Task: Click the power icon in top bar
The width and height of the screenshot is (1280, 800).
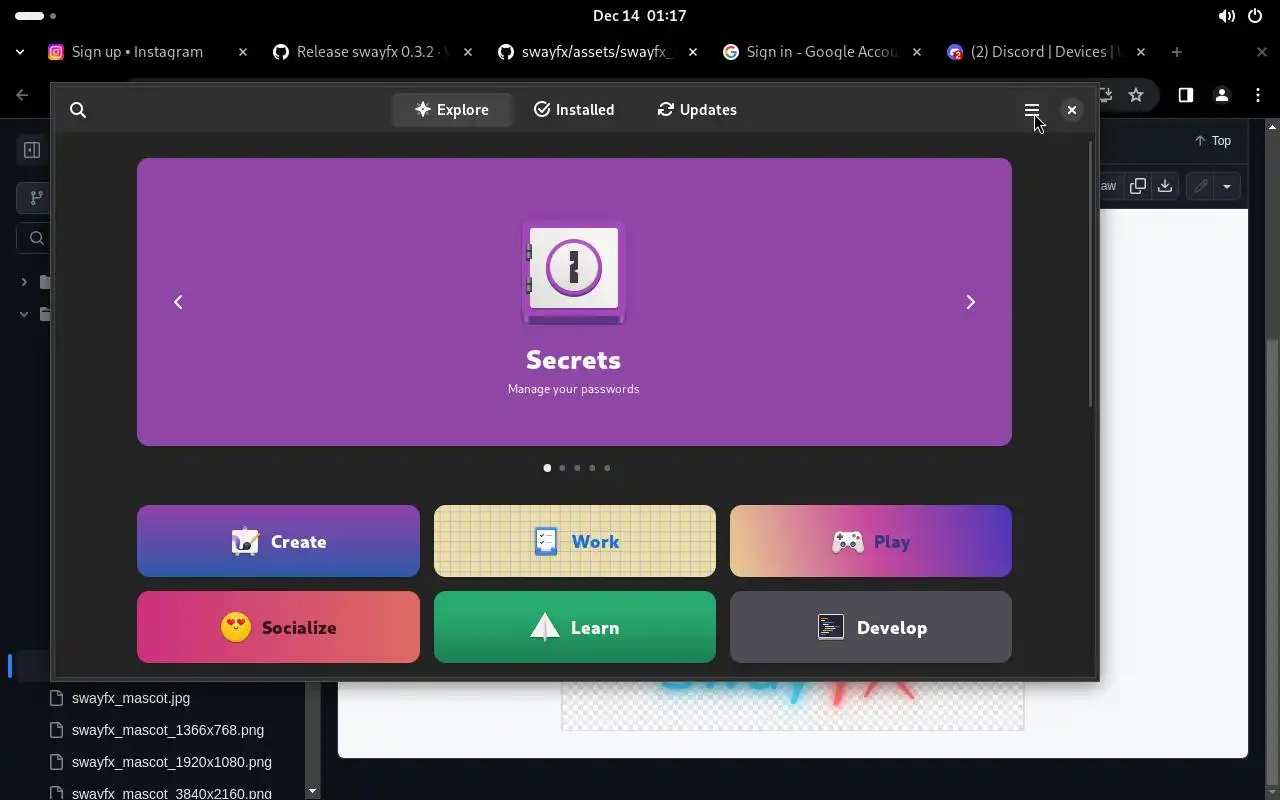Action: click(1255, 16)
